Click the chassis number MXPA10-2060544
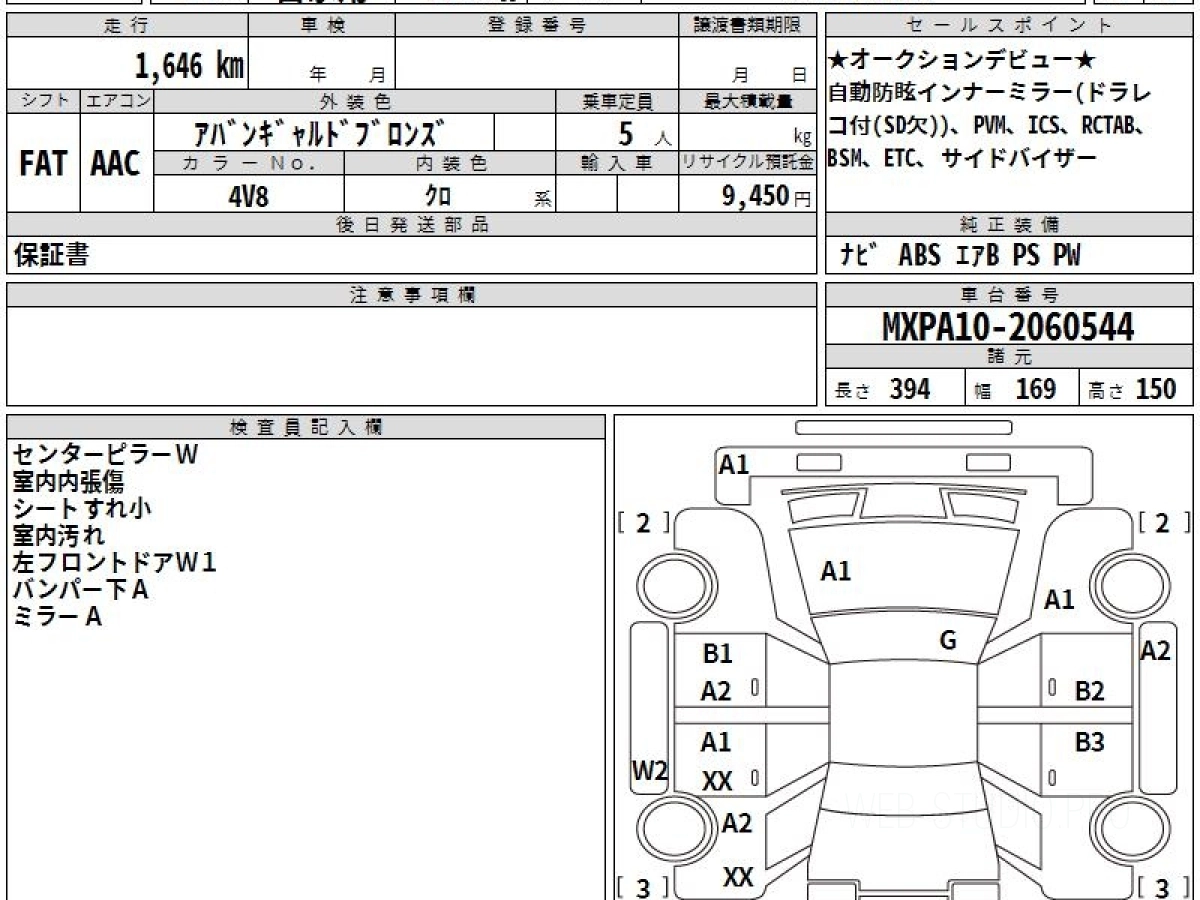This screenshot has width=1200, height=900. pyautogui.click(x=1008, y=327)
